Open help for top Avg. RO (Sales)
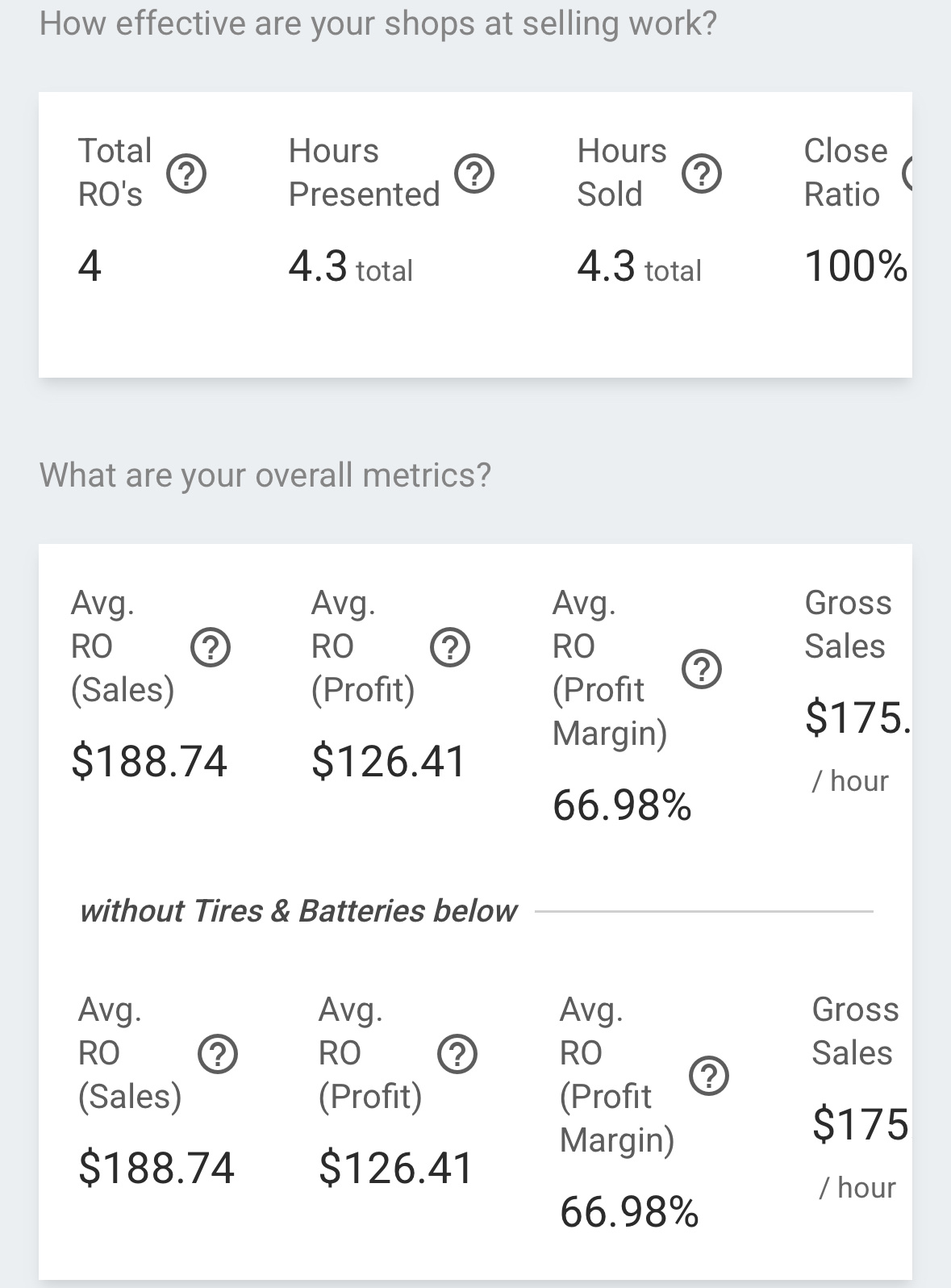Viewport: 951px width, 1288px height. (211, 647)
